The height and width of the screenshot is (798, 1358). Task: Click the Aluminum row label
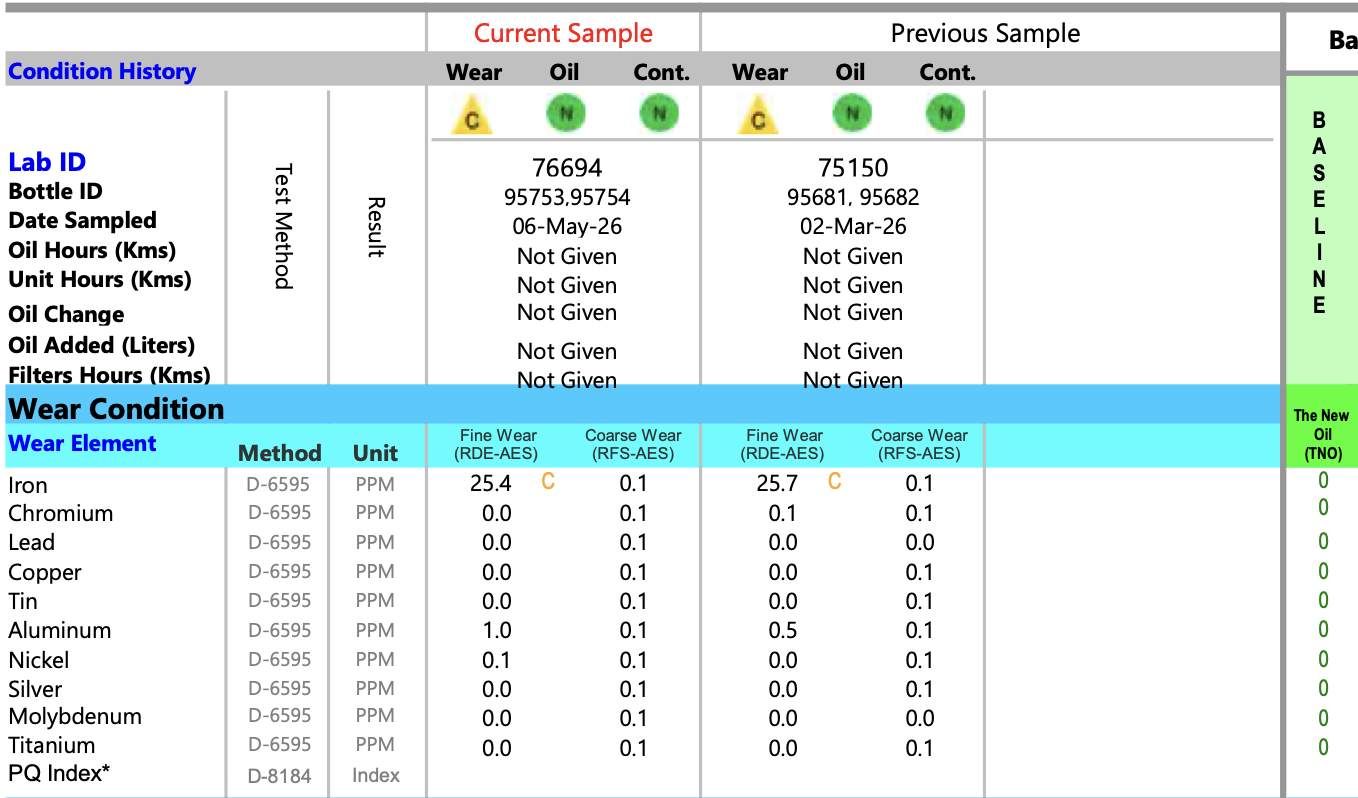tap(60, 631)
